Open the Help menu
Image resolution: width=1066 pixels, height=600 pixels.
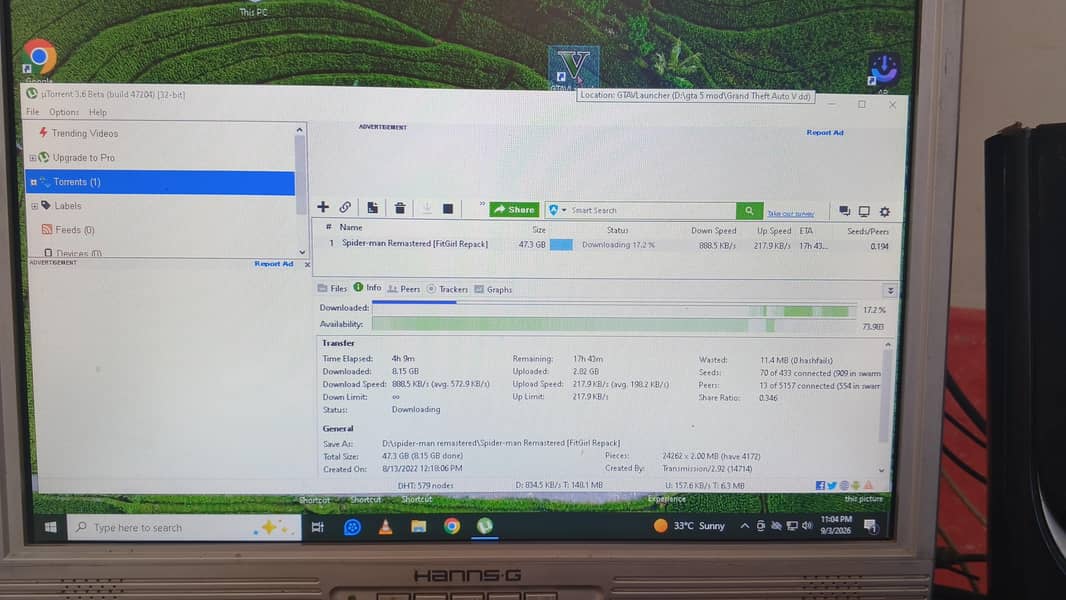coord(98,112)
